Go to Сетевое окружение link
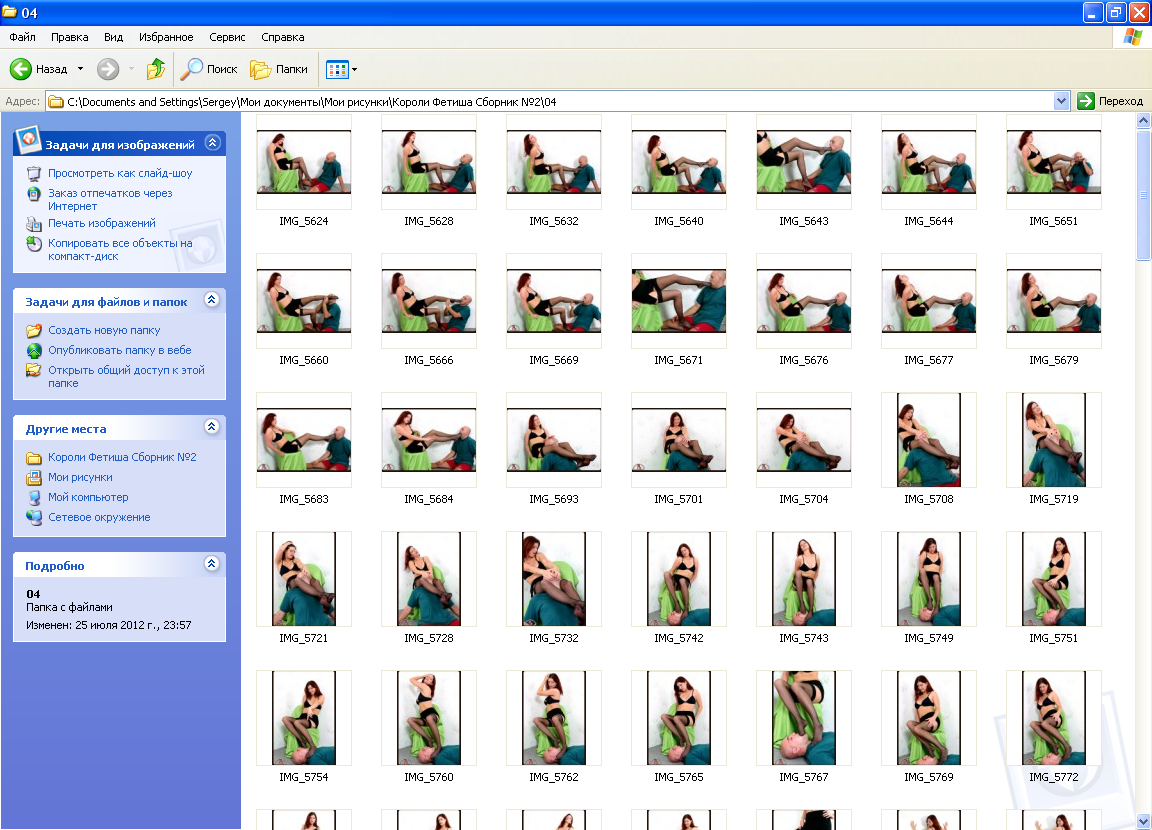The image size is (1152, 830). coord(99,517)
